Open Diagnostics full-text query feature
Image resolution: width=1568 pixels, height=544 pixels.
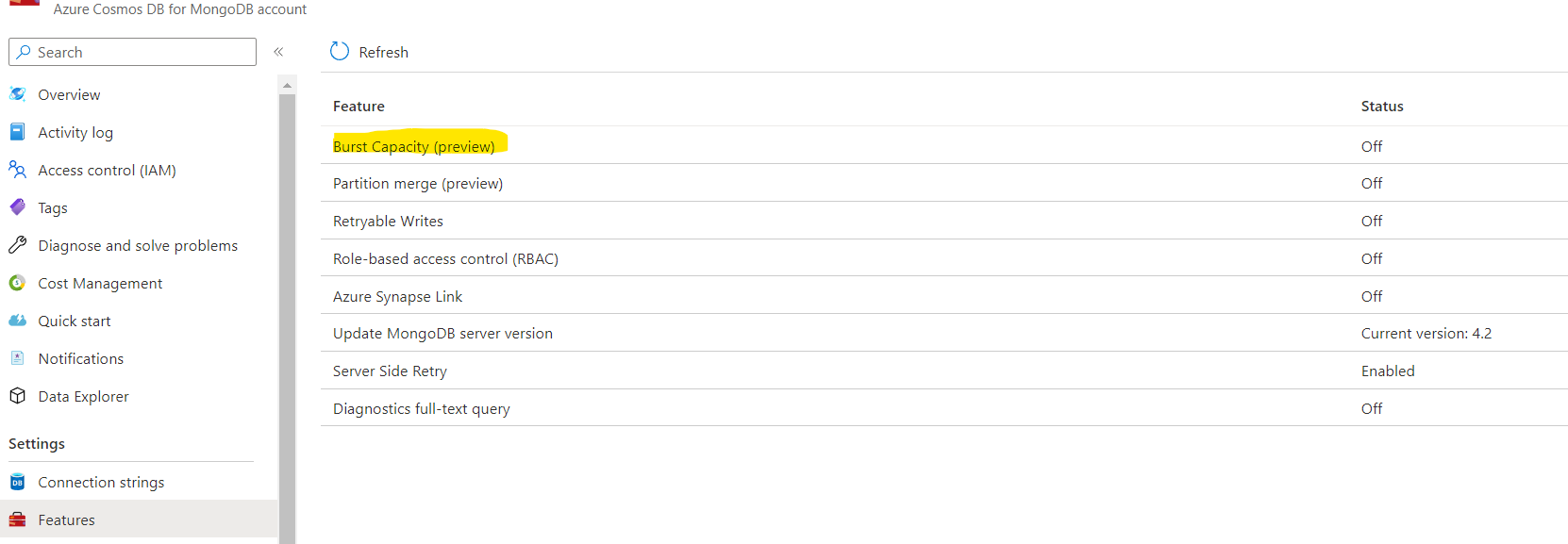(x=421, y=408)
